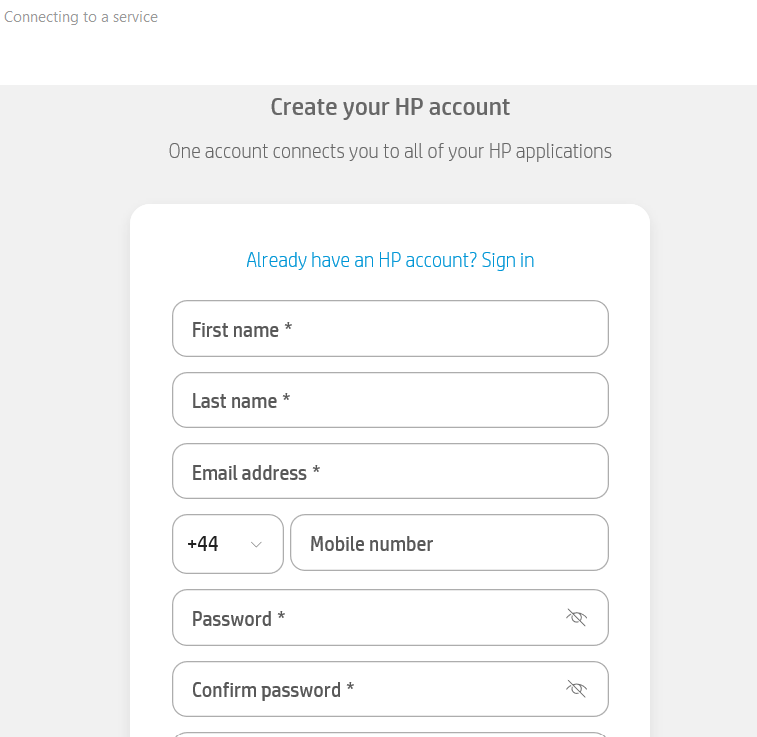The height and width of the screenshot is (737, 757).
Task: Show the Password field contents via eye icon
Action: (576, 617)
